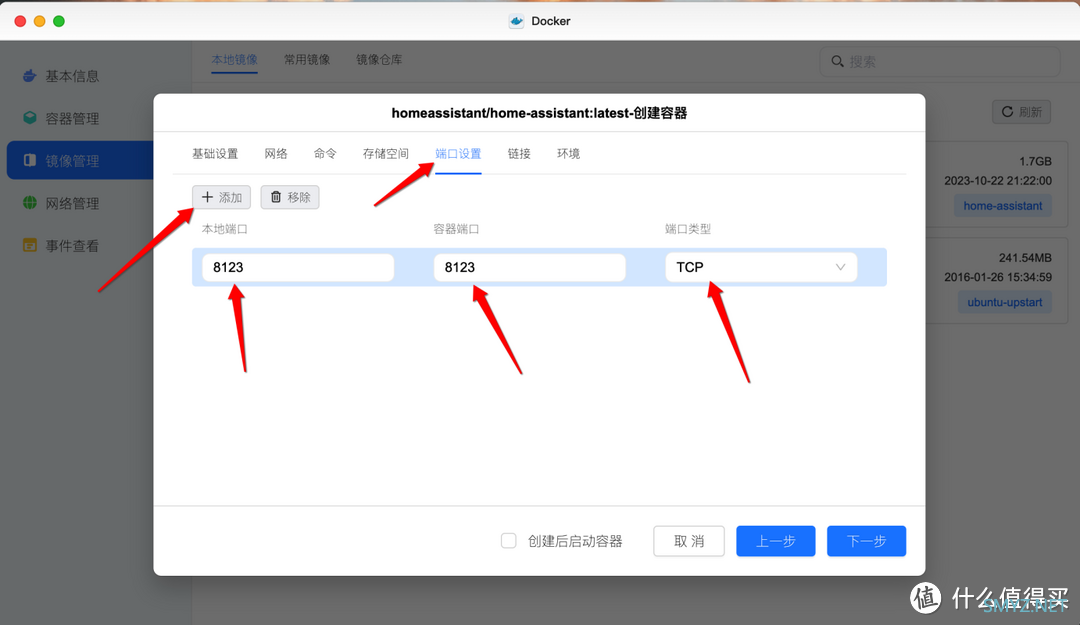Viewport: 1080px width, 625px height.
Task: Click the dialog title homeassistant/home-assistant:latest-创建容器
Action: (539, 113)
